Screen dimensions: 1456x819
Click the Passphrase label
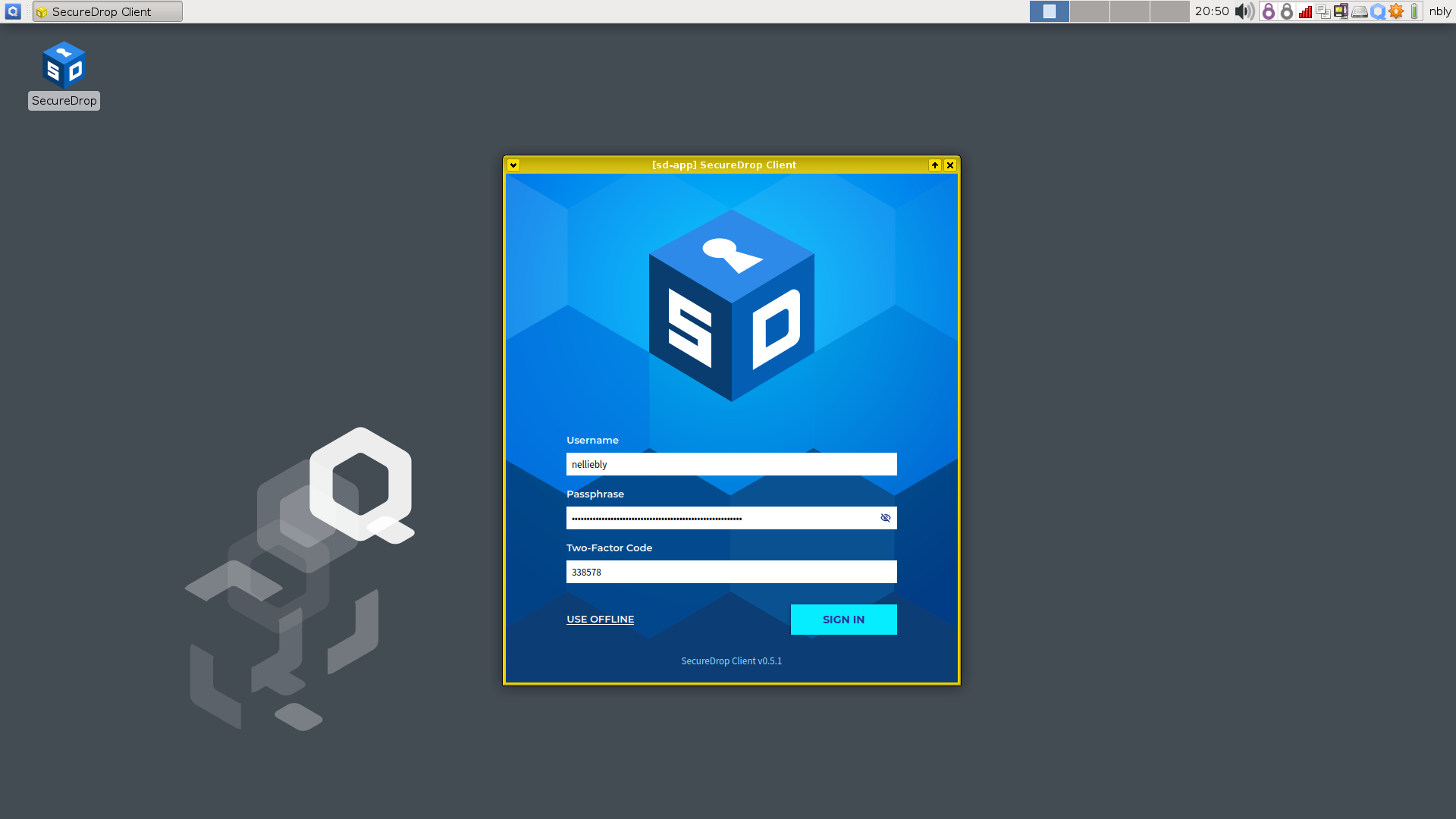pos(595,494)
